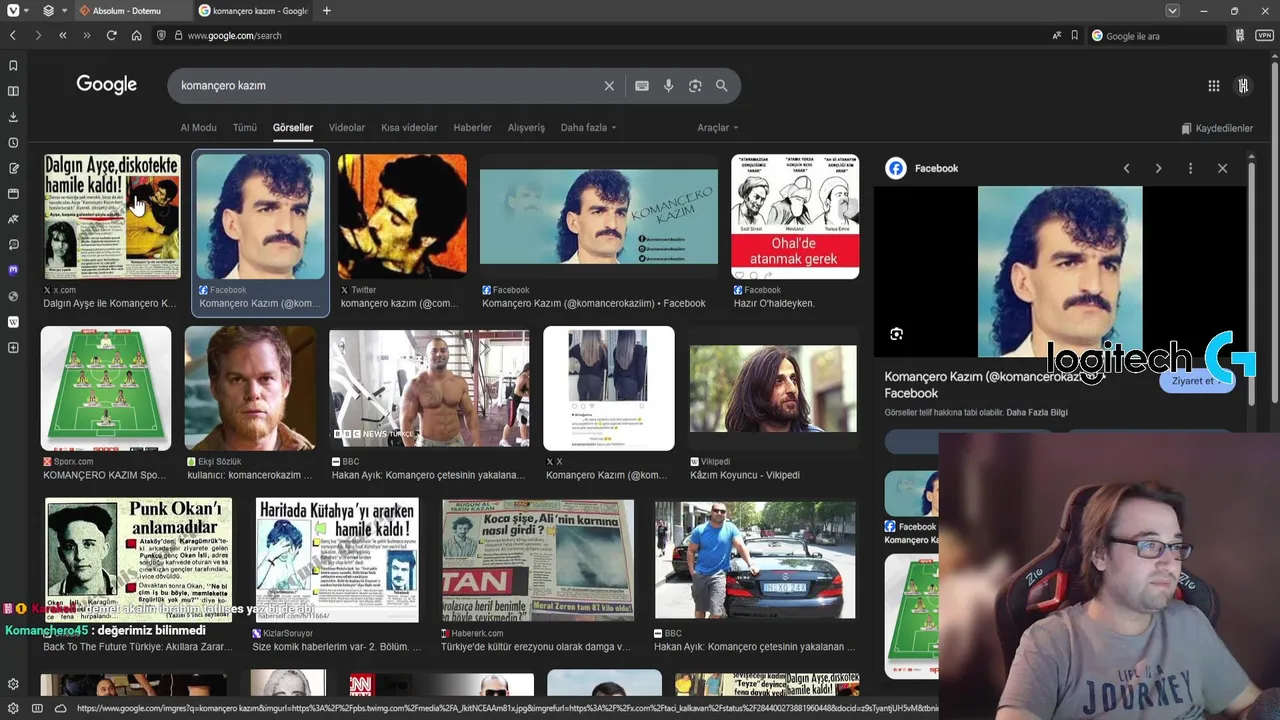Click the address bar URL
Viewport: 1280px width, 720px height.
(234, 35)
